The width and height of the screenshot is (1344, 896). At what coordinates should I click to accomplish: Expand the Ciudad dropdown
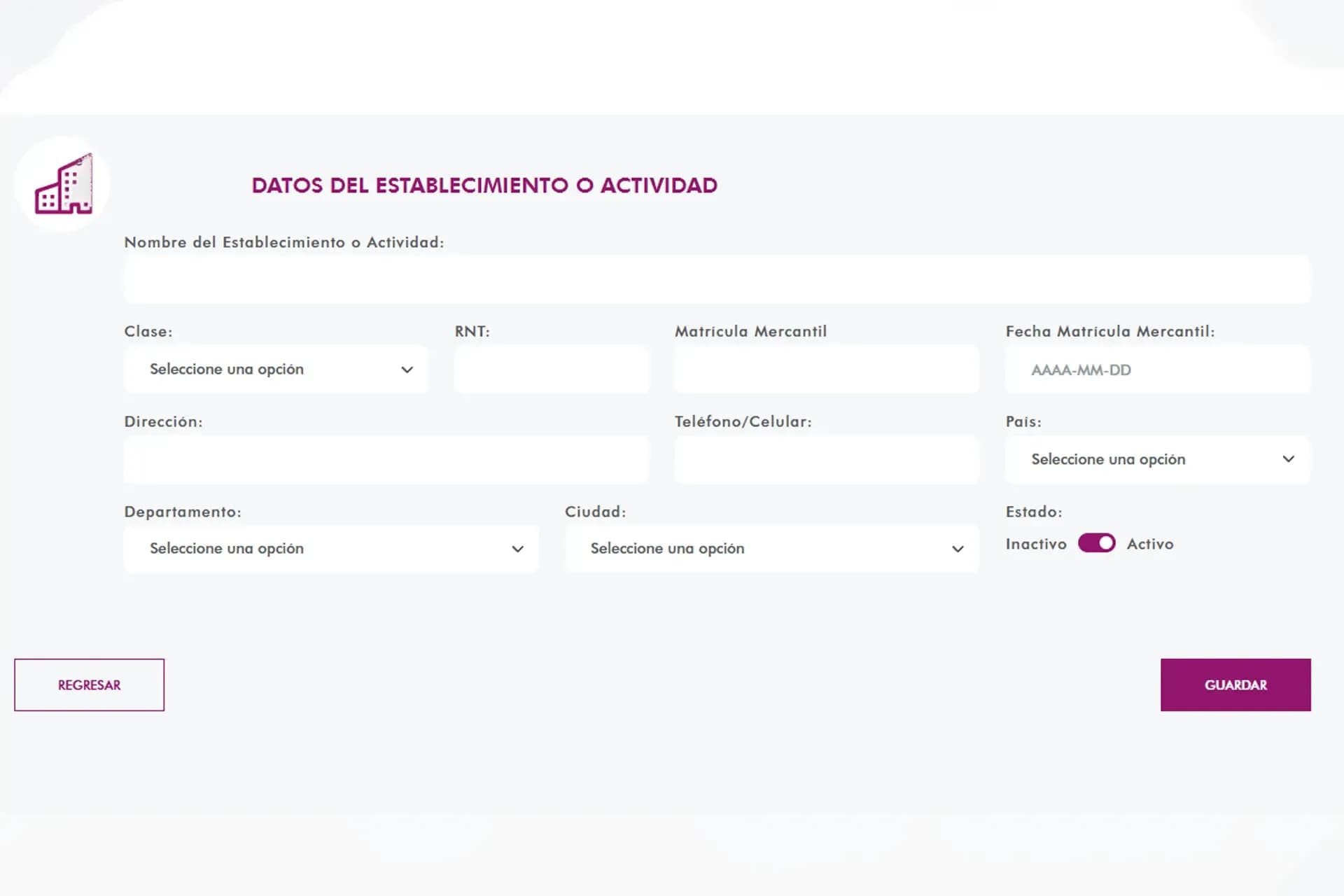click(x=772, y=549)
